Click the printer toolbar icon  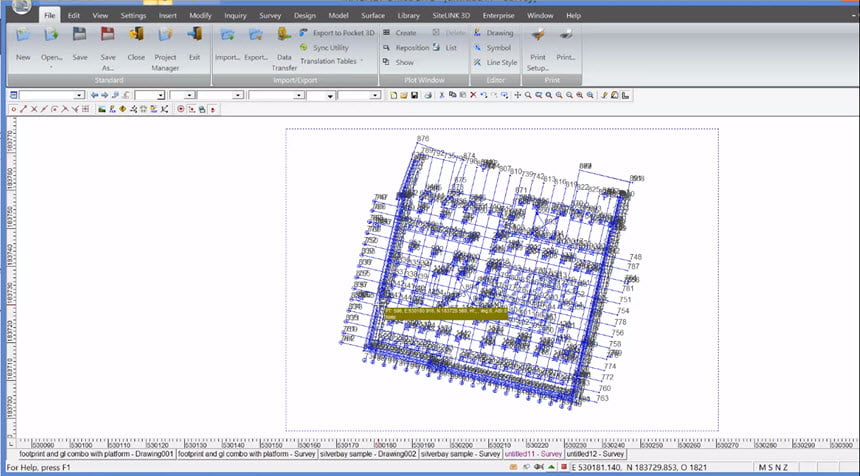pyautogui.click(x=428, y=95)
